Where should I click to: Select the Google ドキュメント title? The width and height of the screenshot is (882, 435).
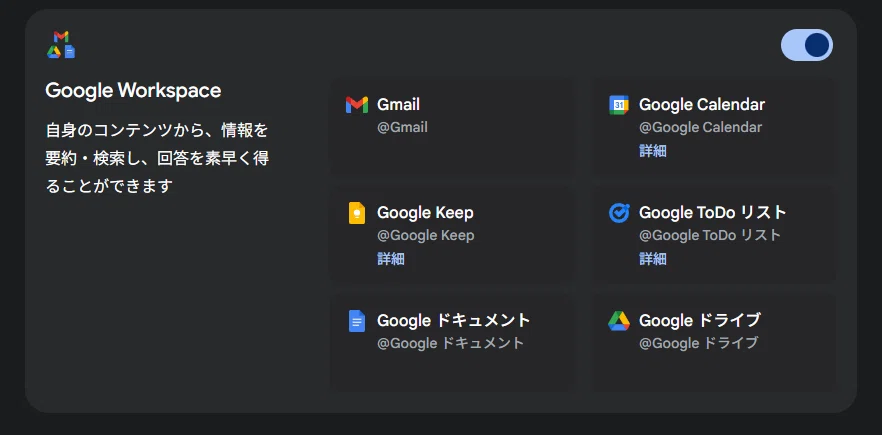click(x=453, y=320)
